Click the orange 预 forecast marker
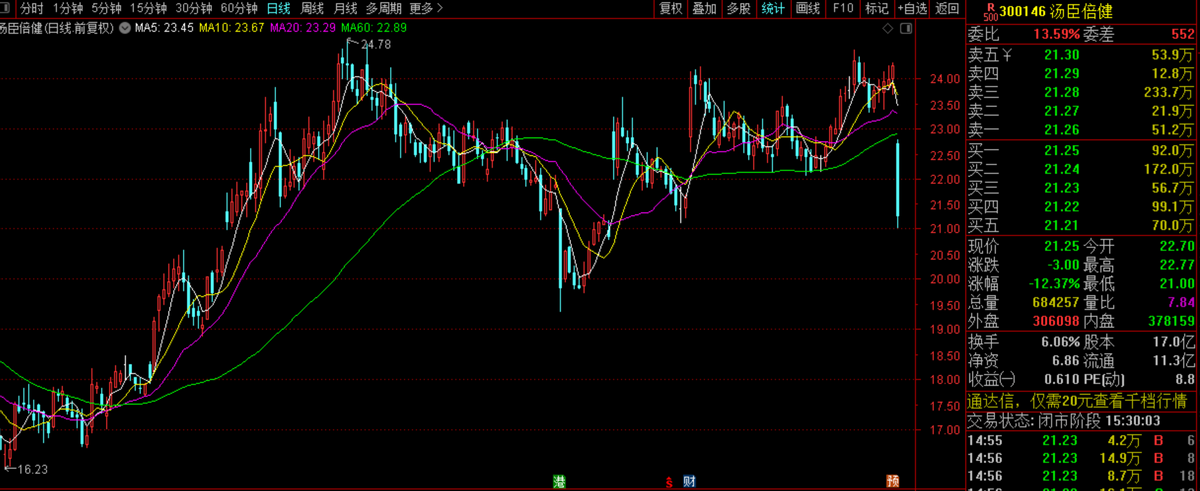Screen dimensions: 1200x491 pos(893,481)
